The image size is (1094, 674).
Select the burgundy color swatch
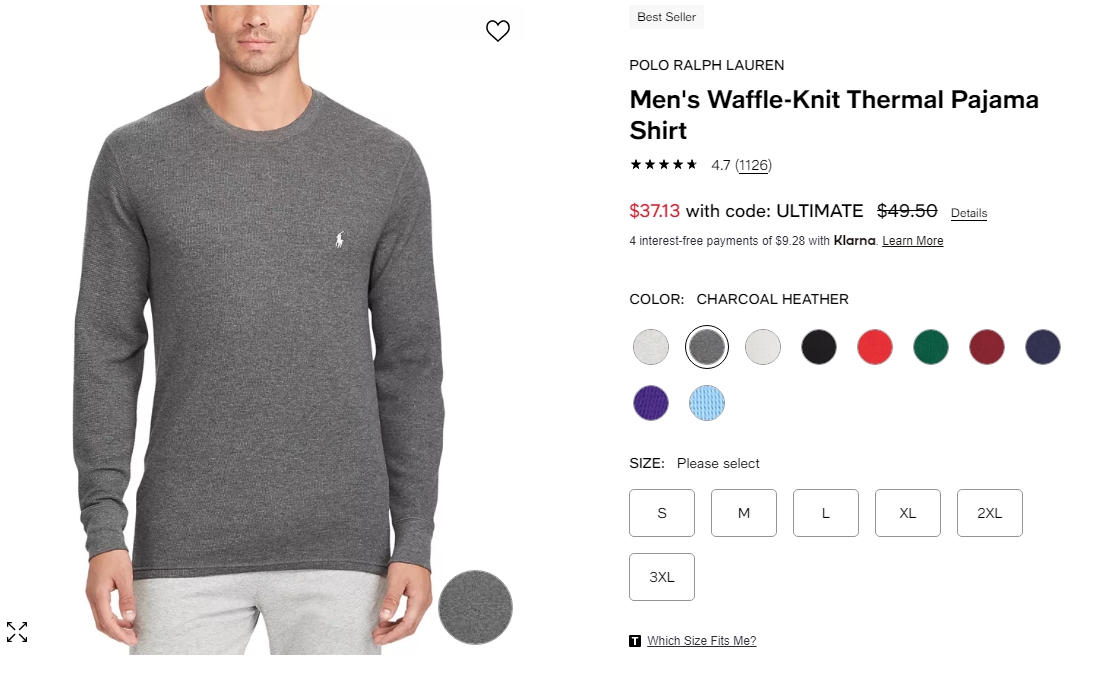pos(987,347)
